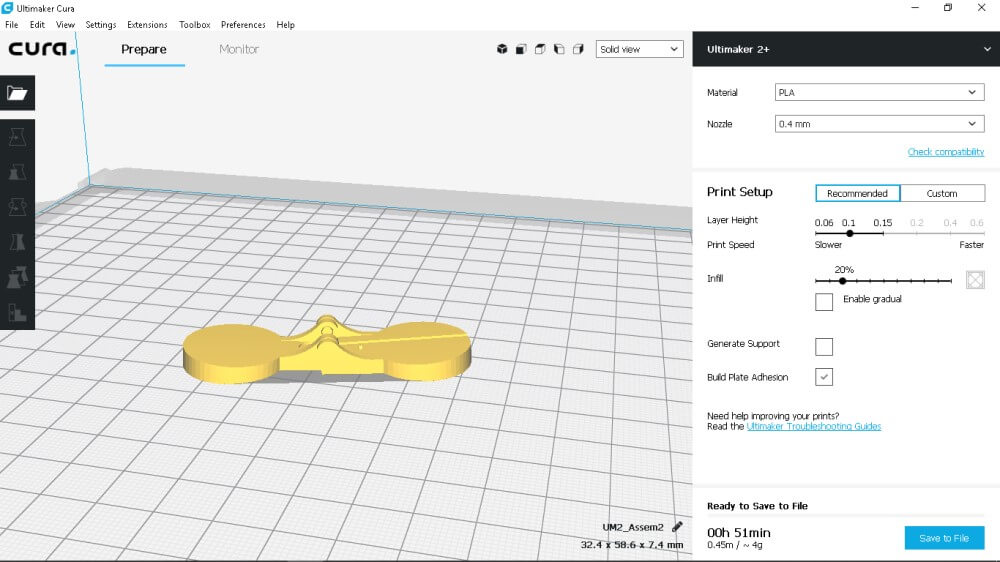
Task: Click the Save to File button
Action: click(x=944, y=538)
